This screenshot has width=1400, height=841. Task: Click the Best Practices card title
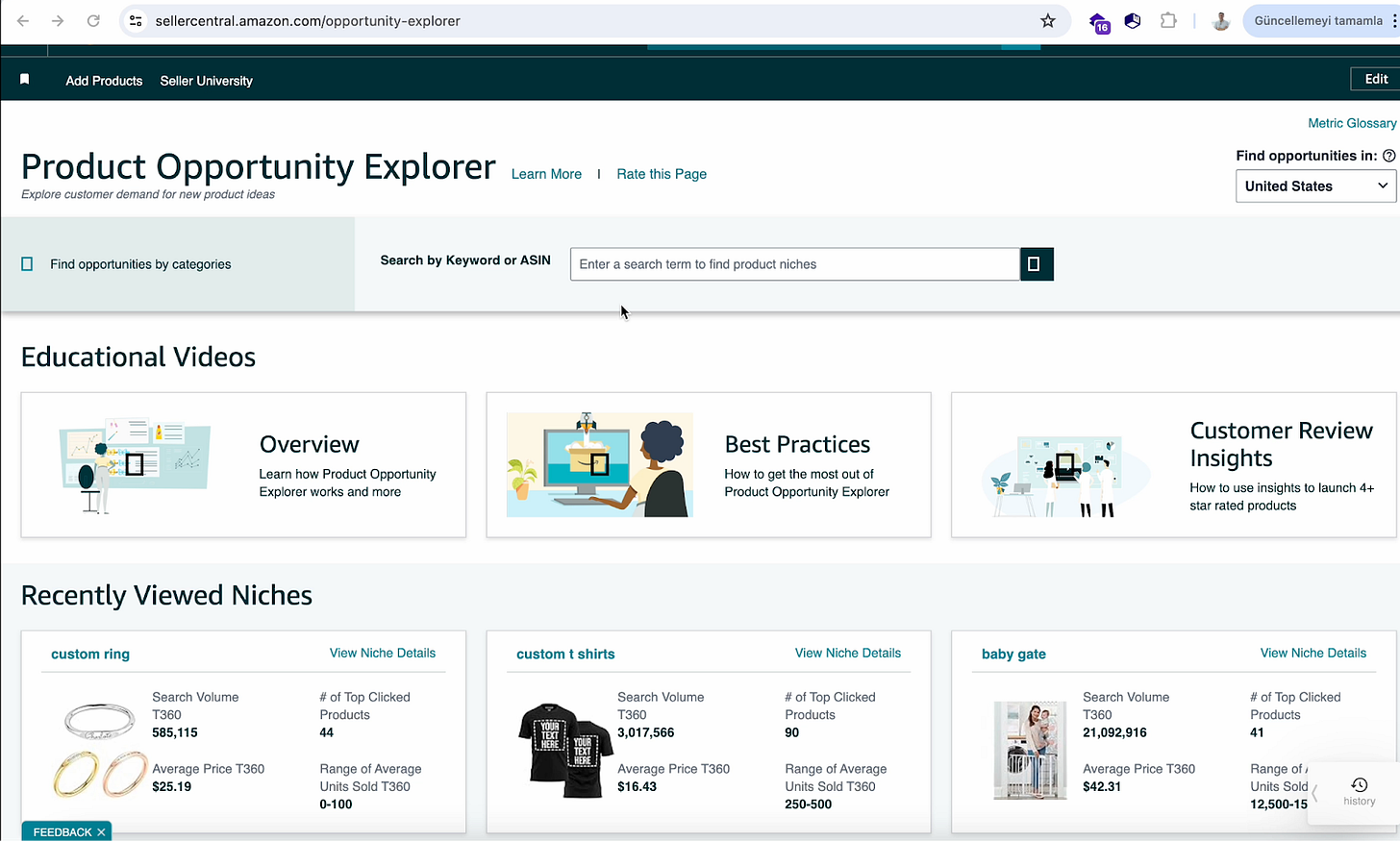click(x=797, y=444)
